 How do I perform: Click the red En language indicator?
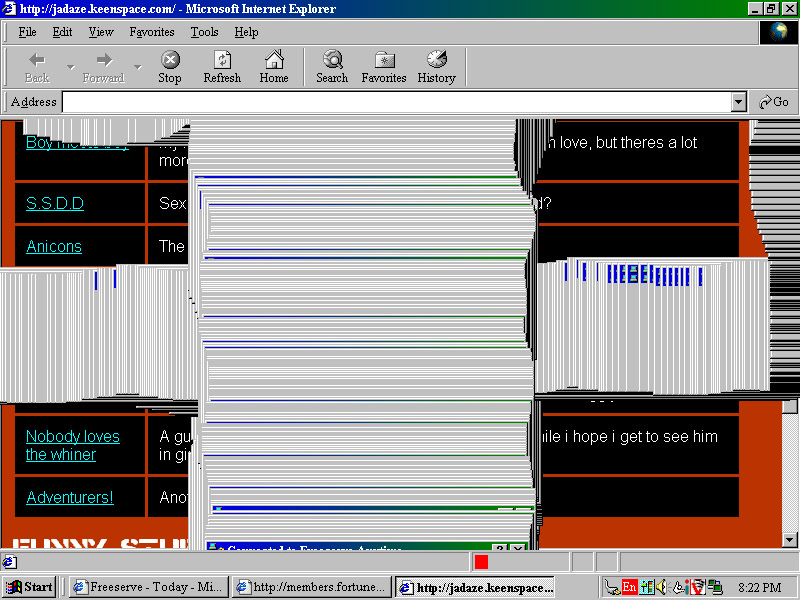tap(629, 587)
